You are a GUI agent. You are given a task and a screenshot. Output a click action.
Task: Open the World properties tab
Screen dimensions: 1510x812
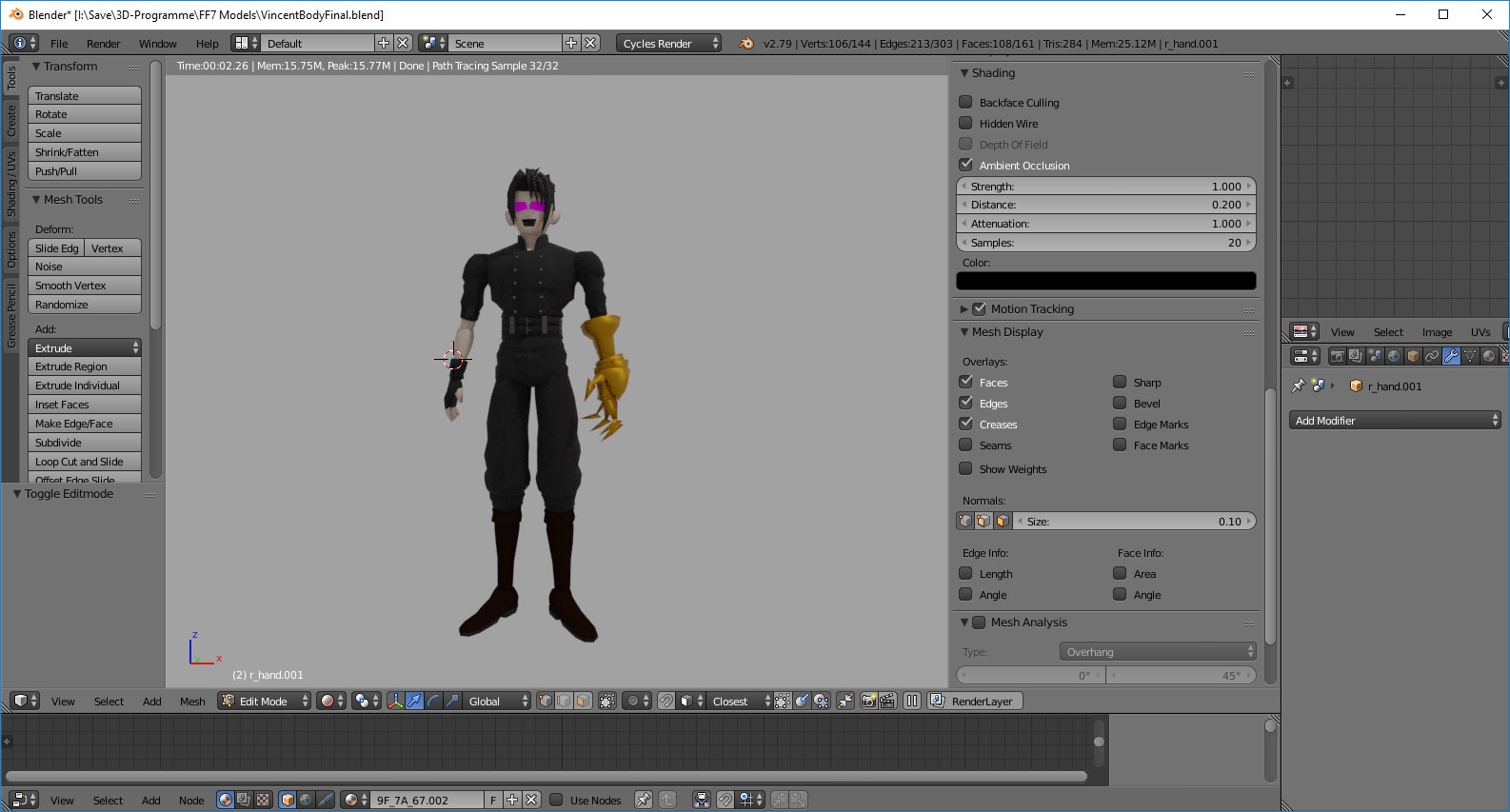click(x=1394, y=356)
